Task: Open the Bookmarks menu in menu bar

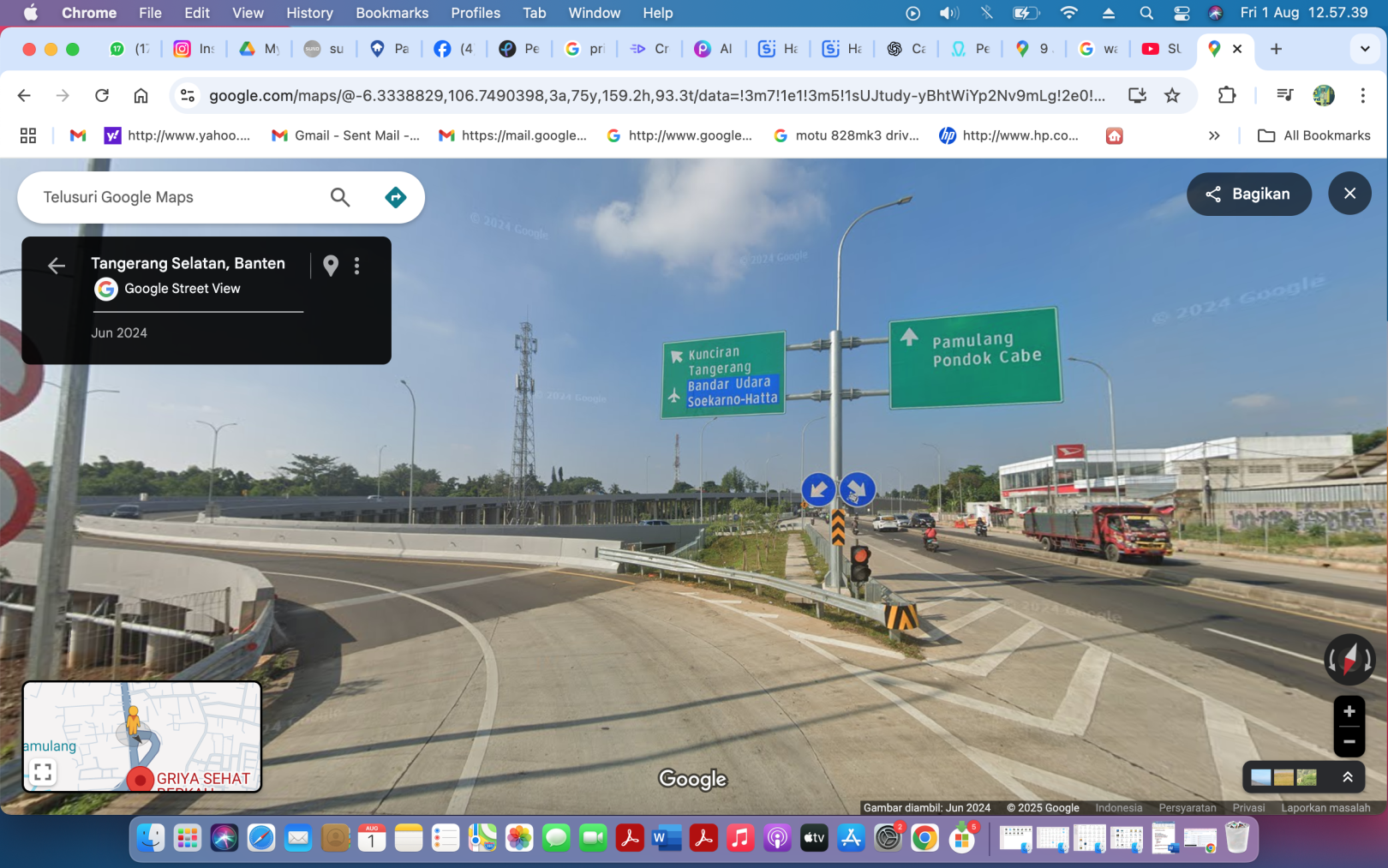Action: click(x=392, y=13)
